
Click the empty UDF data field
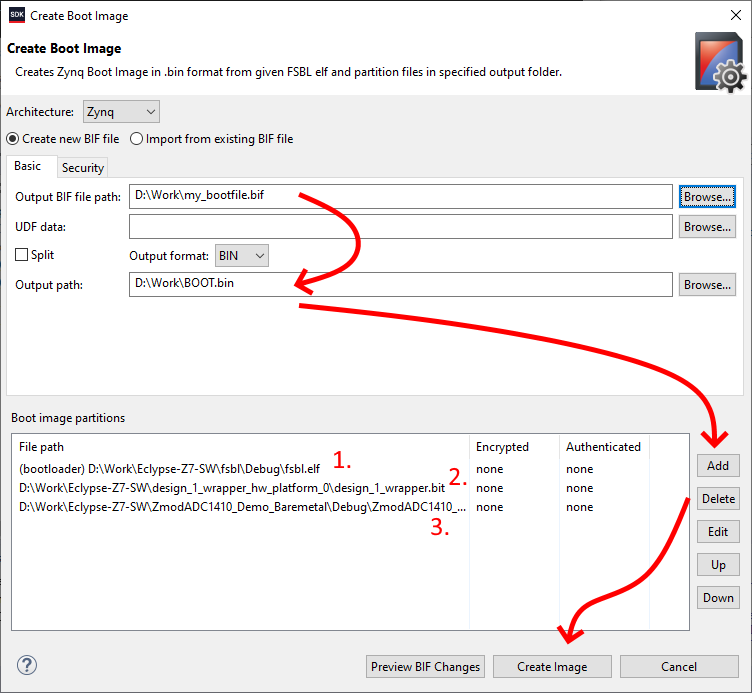coord(400,226)
